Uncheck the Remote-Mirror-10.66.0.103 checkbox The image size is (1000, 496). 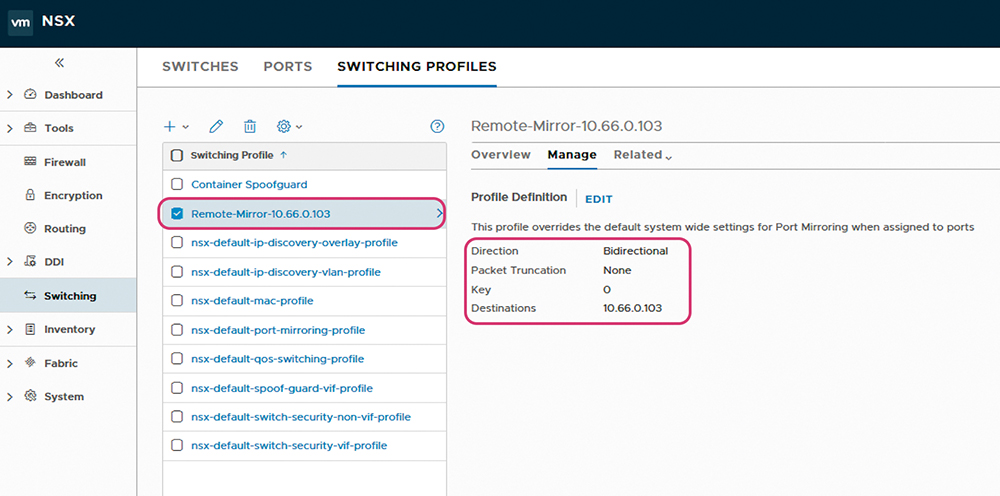tap(177, 214)
